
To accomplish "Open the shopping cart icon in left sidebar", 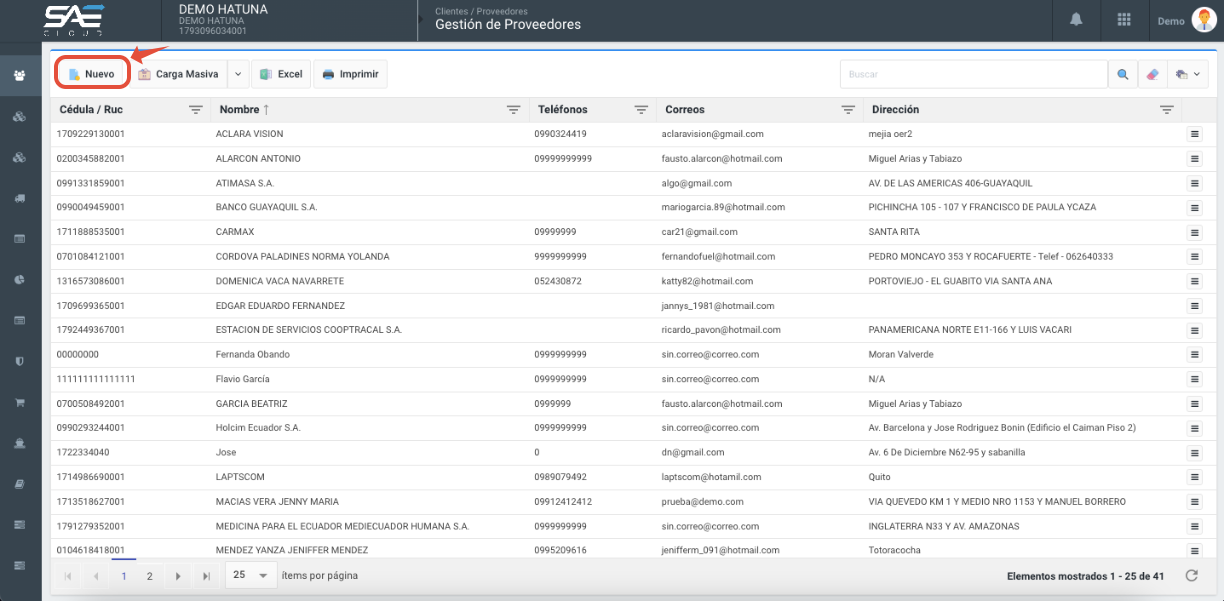I will [x=19, y=402].
